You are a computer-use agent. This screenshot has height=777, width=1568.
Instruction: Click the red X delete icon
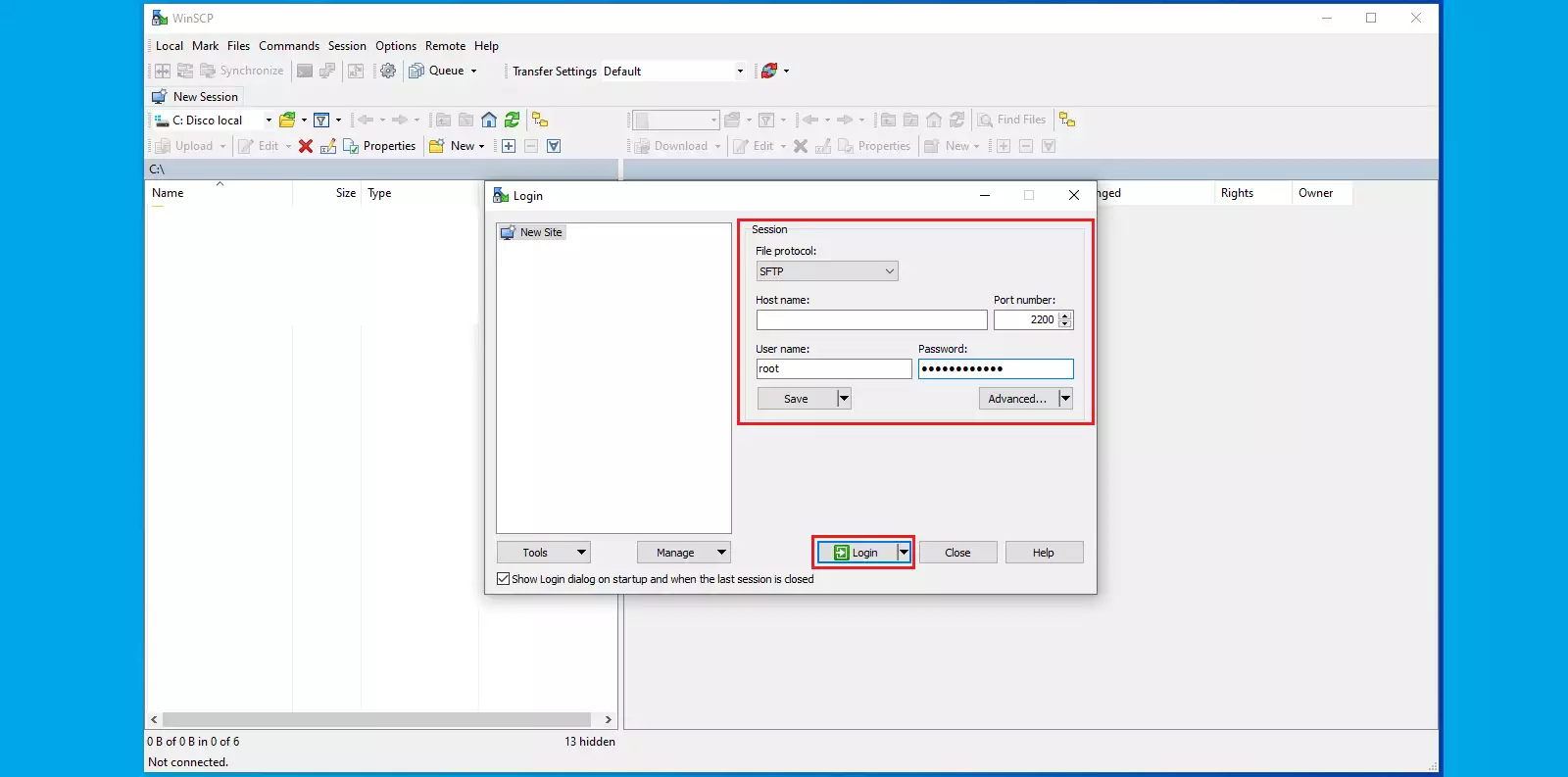(306, 146)
